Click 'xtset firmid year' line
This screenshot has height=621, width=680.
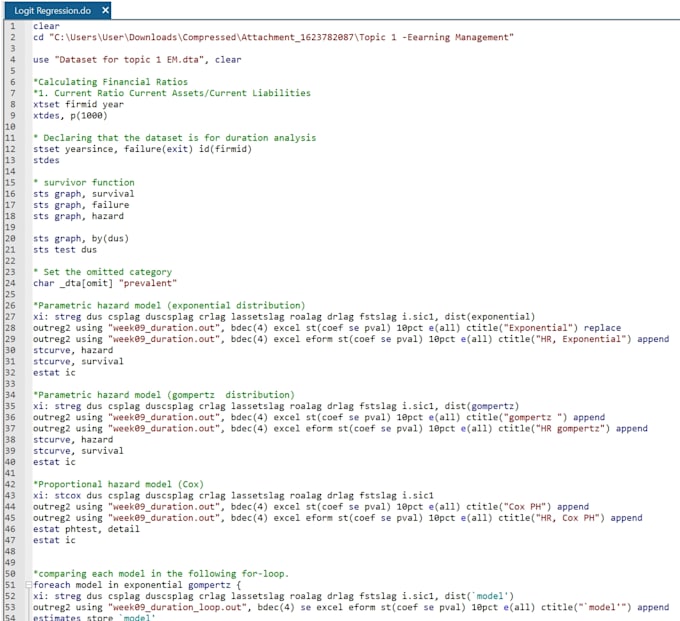coord(78,105)
